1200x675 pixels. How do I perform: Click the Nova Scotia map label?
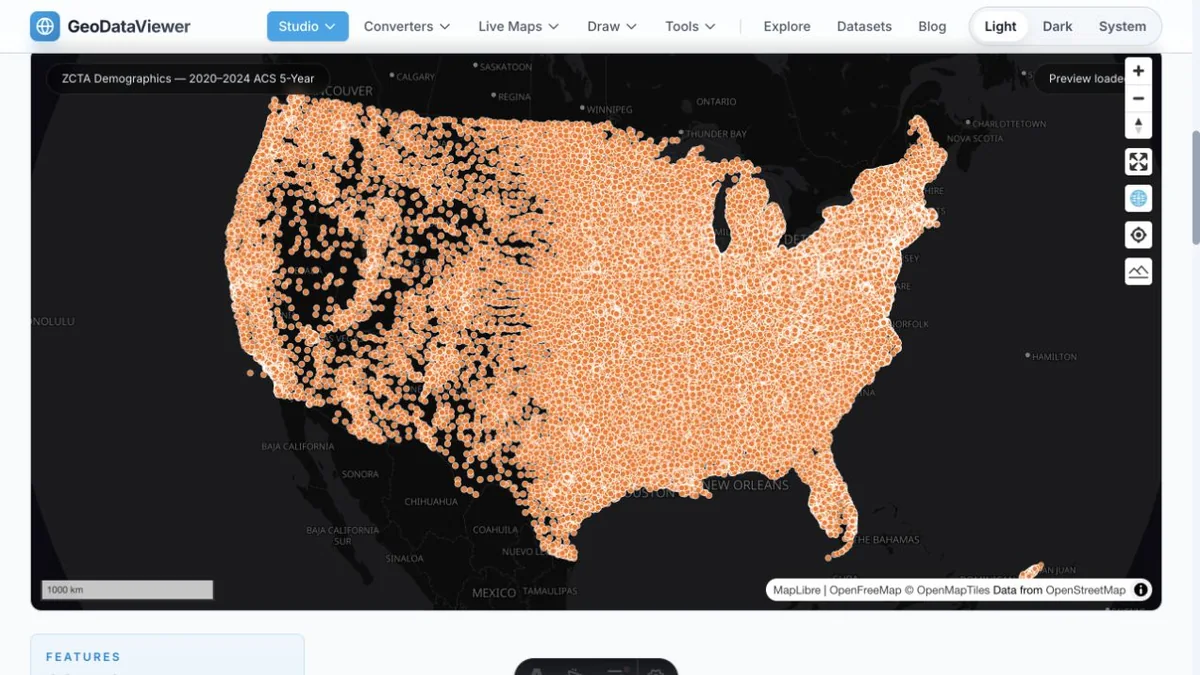974,138
